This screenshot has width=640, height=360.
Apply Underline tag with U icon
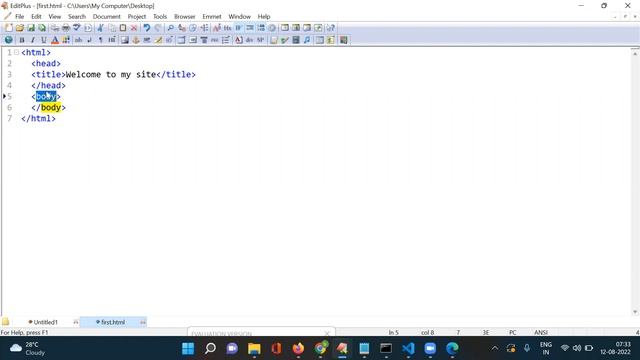pos(44,40)
